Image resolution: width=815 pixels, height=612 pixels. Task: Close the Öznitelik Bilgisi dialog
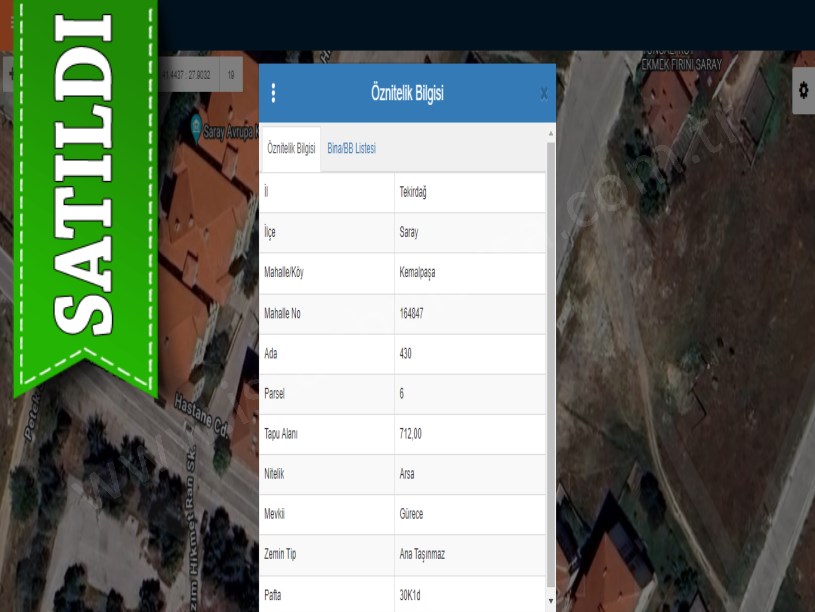[x=543, y=93]
